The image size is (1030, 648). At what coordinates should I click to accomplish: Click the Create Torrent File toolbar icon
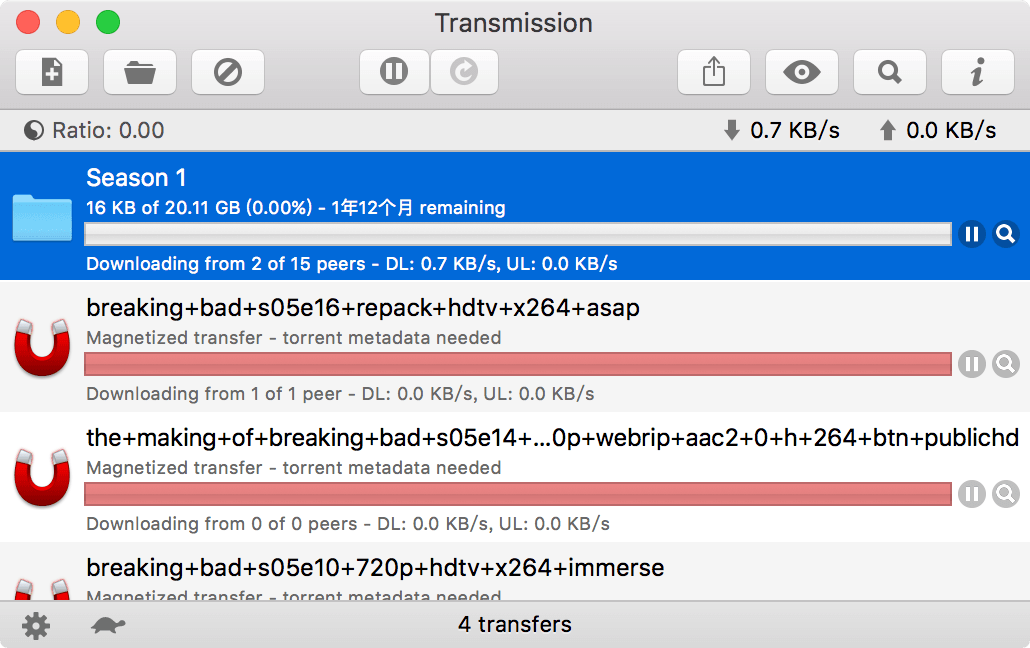point(52,72)
